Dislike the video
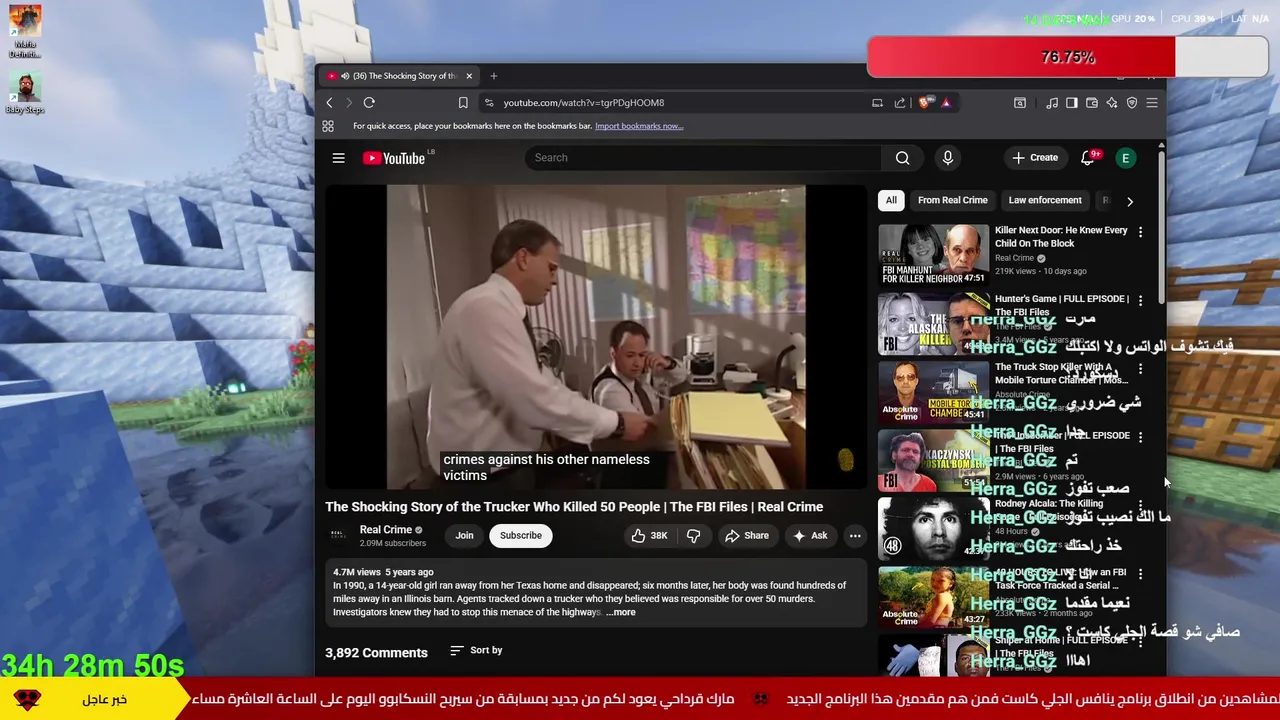1280x720 pixels. click(694, 536)
